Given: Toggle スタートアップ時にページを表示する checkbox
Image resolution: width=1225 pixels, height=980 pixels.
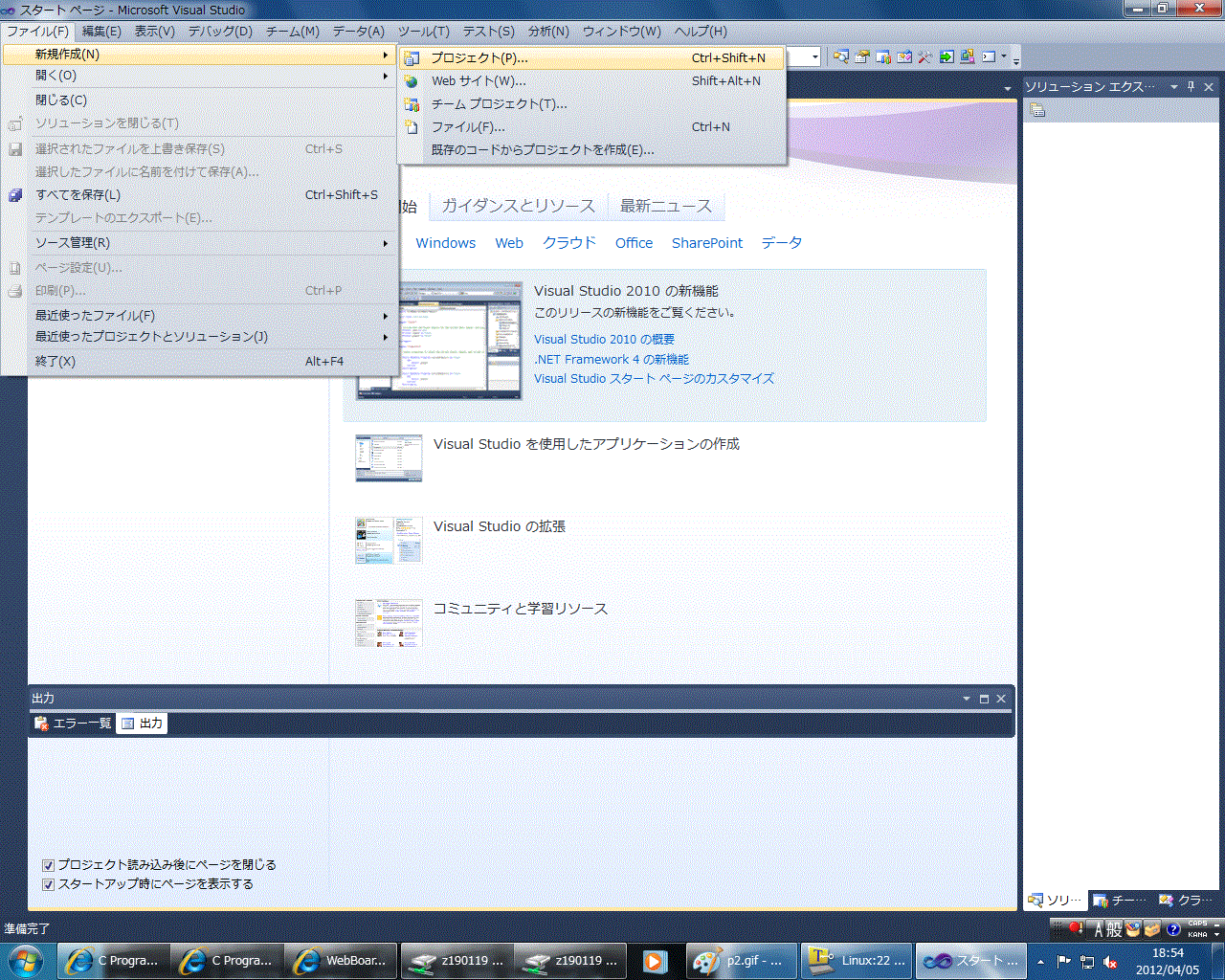Looking at the screenshot, I should (48, 884).
